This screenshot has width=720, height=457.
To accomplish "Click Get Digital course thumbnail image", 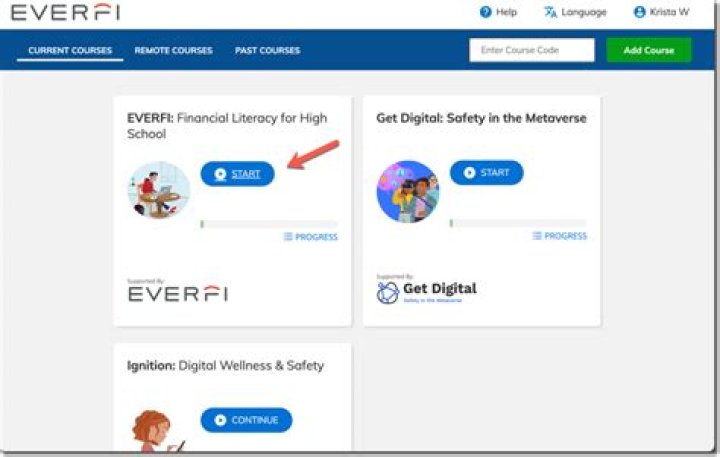I will coord(408,192).
